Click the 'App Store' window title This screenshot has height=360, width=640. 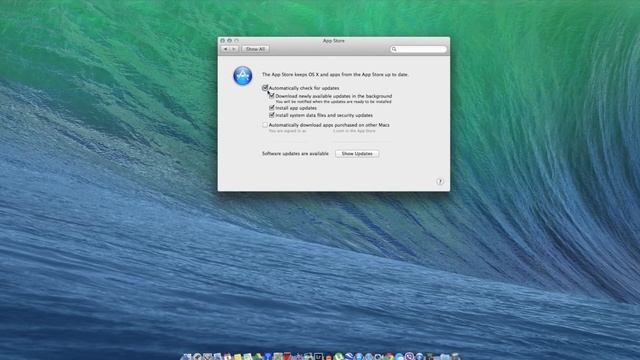(x=333, y=41)
